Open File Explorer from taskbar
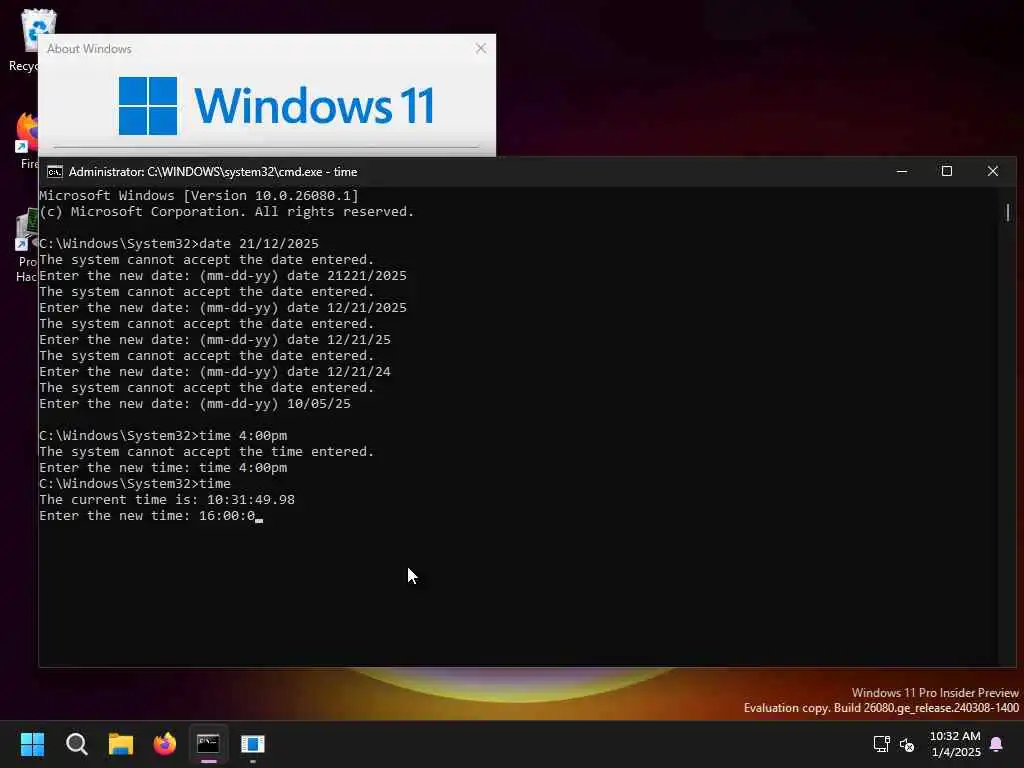 click(x=121, y=744)
